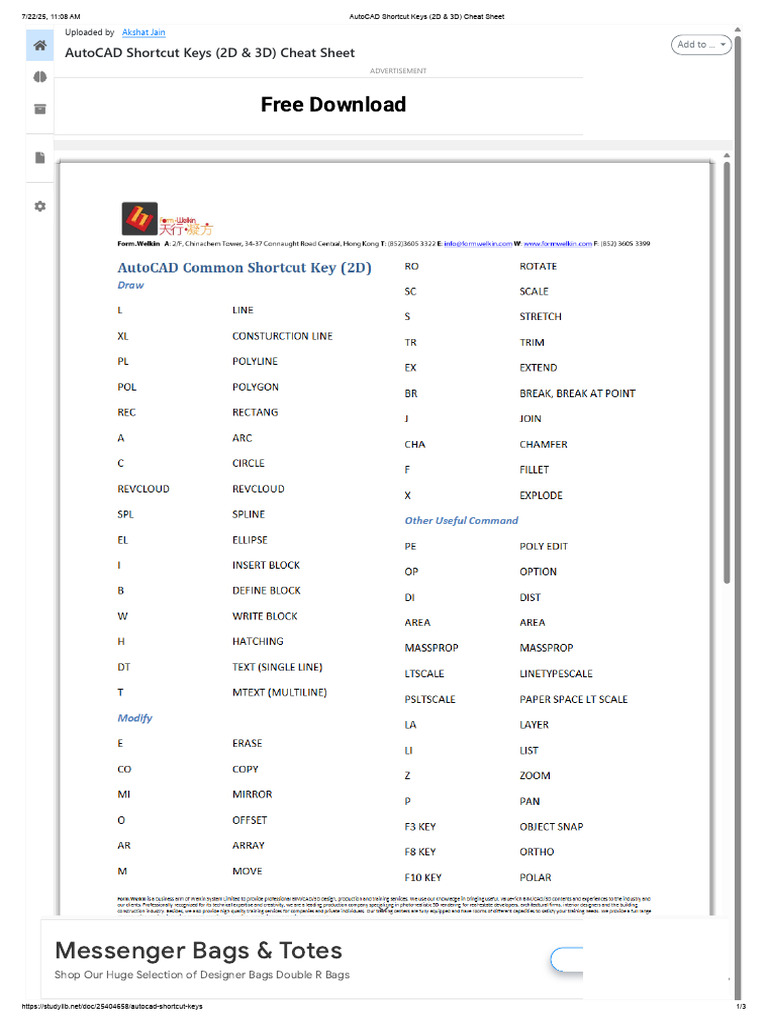Click the AutoCAD Shortcut Keys page title

coord(210,53)
